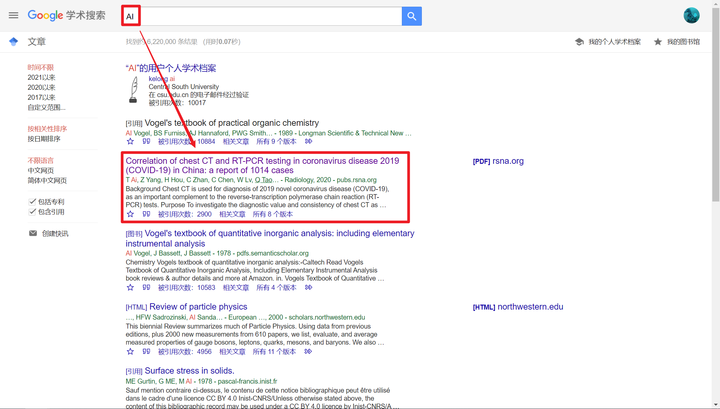View citations 被引用次数 2900

[185, 214]
